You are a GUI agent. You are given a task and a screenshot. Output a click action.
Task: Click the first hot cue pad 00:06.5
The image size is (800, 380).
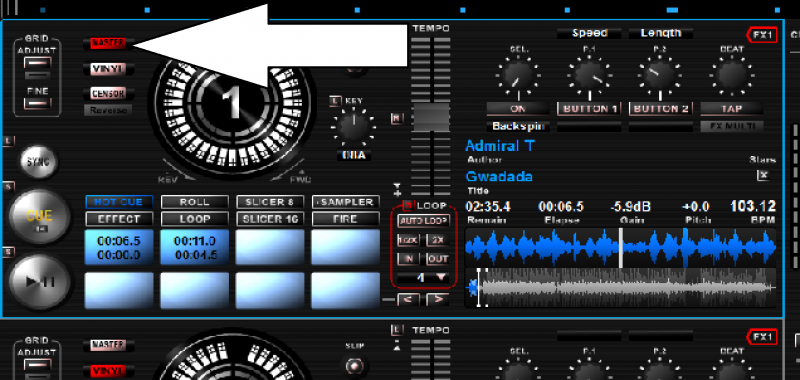click(119, 247)
